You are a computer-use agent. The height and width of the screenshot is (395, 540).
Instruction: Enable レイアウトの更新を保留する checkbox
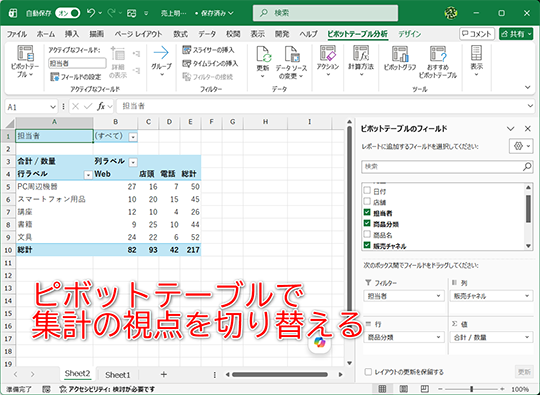(368, 372)
